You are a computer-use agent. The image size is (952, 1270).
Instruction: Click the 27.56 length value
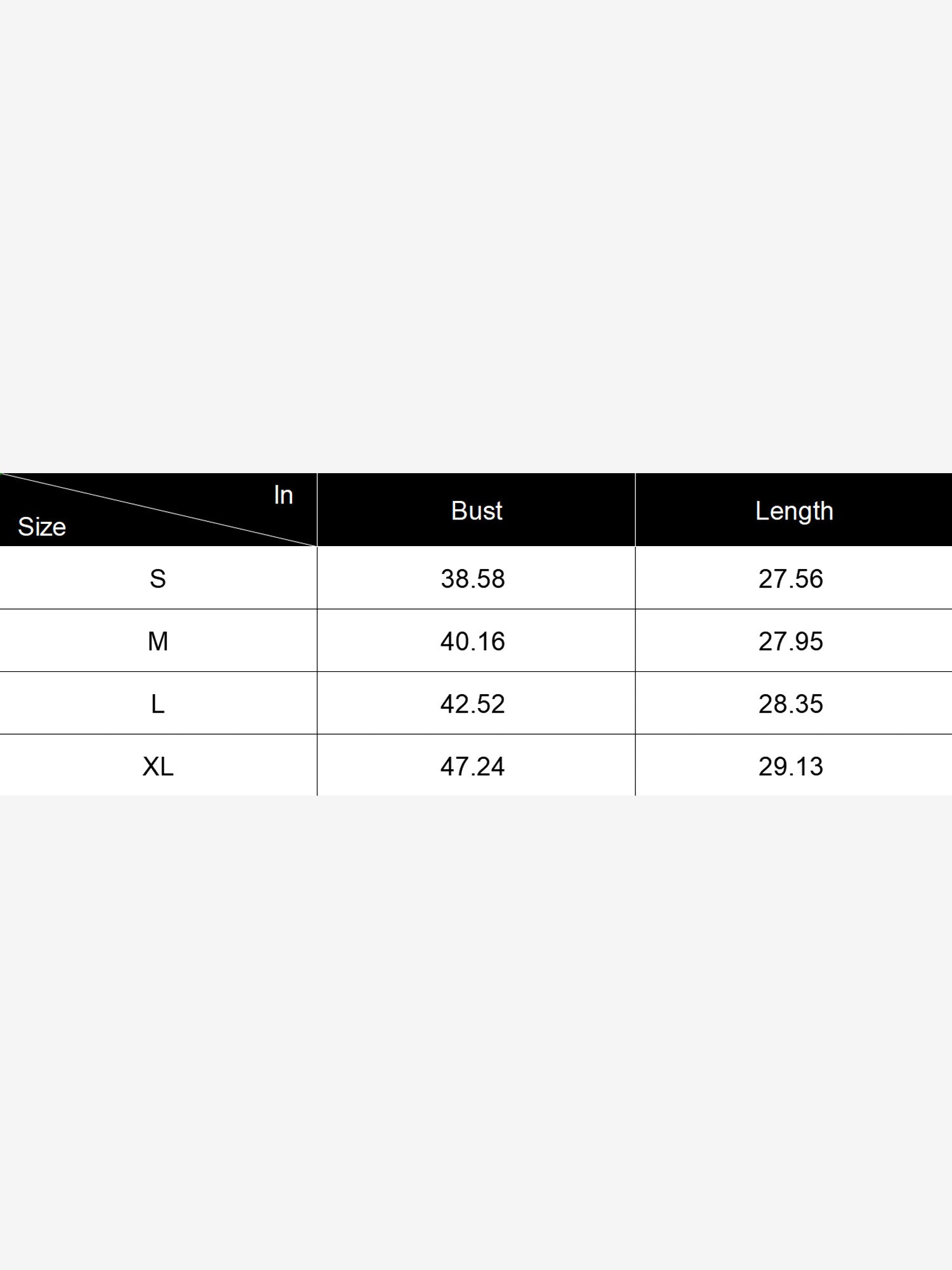pyautogui.click(x=791, y=579)
